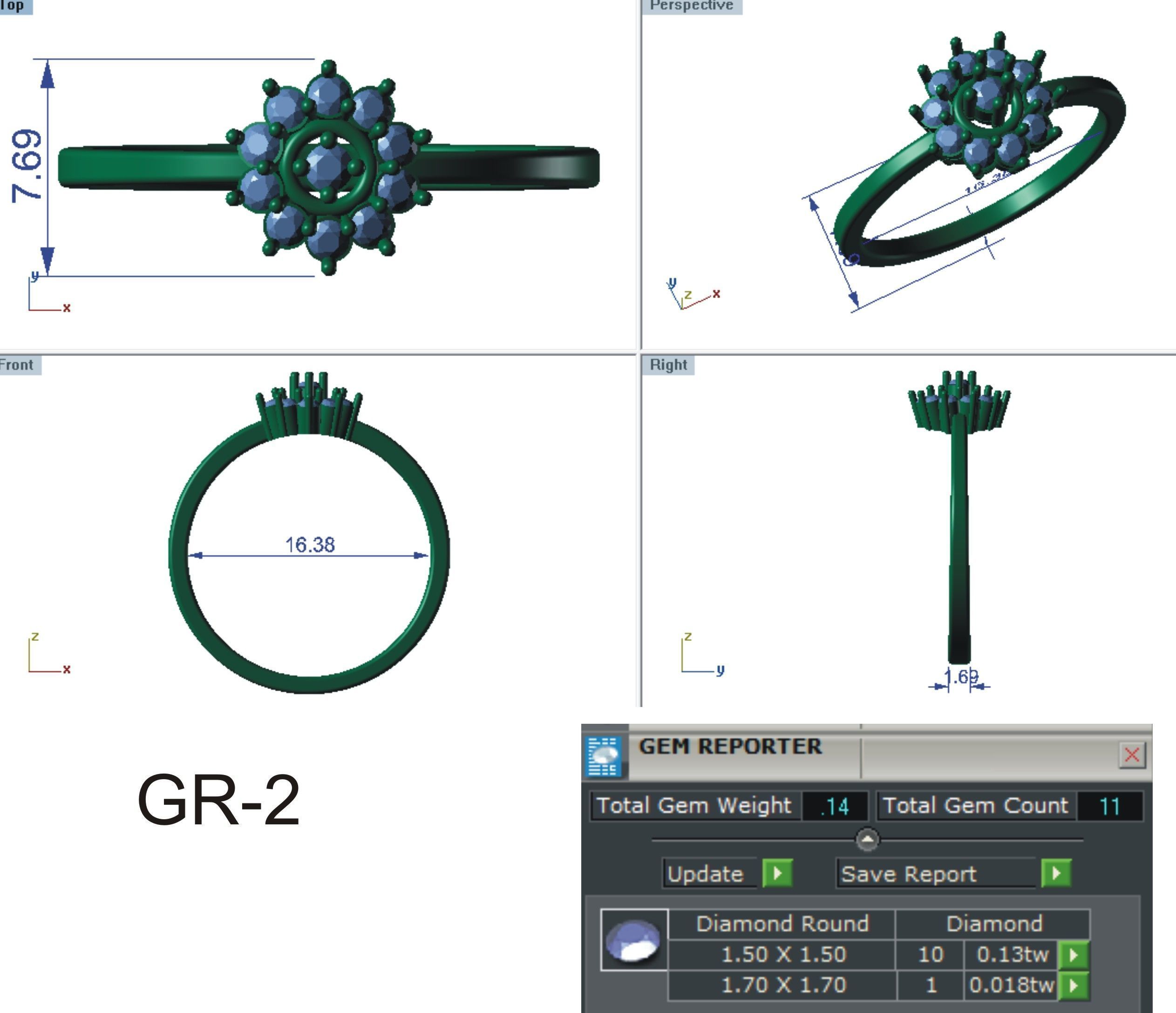Click the Total Gem Count value 11
This screenshot has height=1013, width=1176.
tap(1109, 806)
